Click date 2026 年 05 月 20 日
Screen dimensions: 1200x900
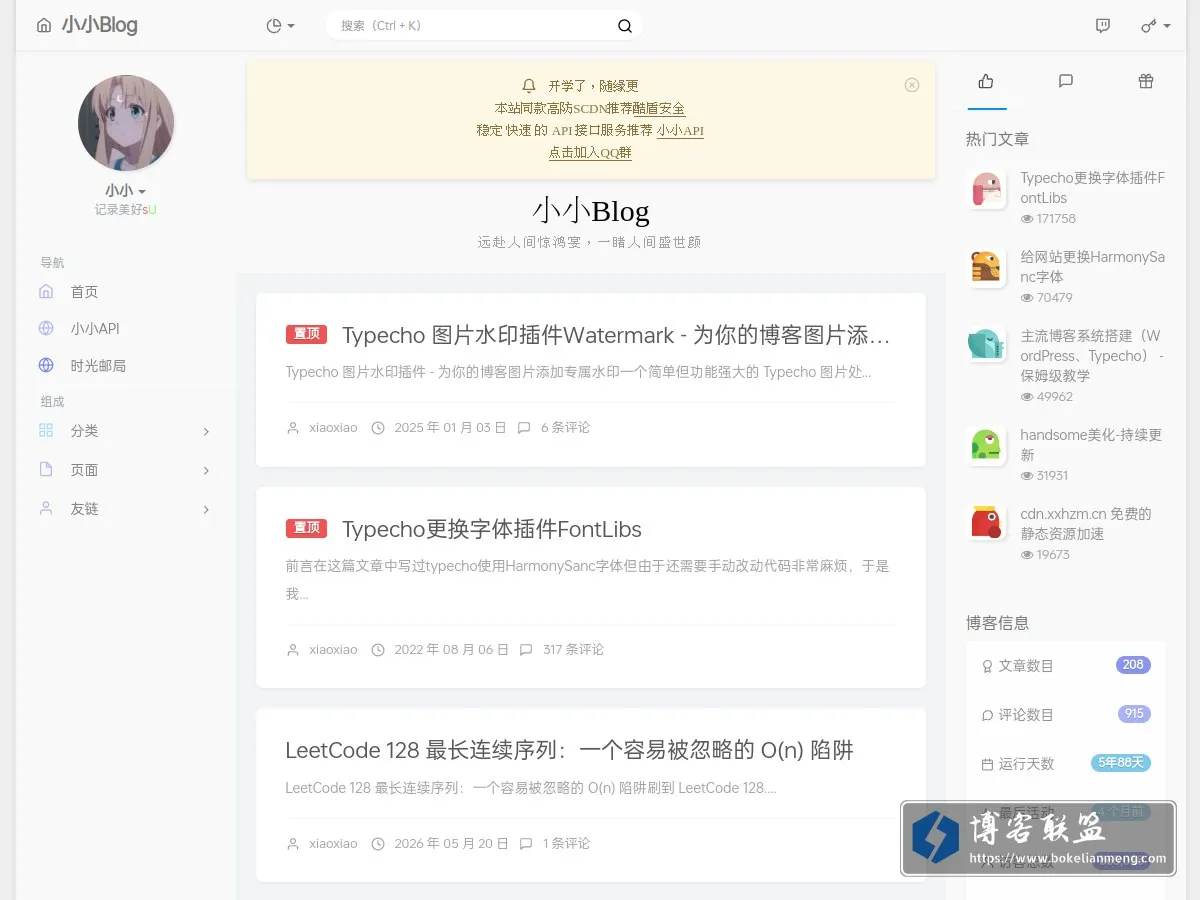click(451, 843)
